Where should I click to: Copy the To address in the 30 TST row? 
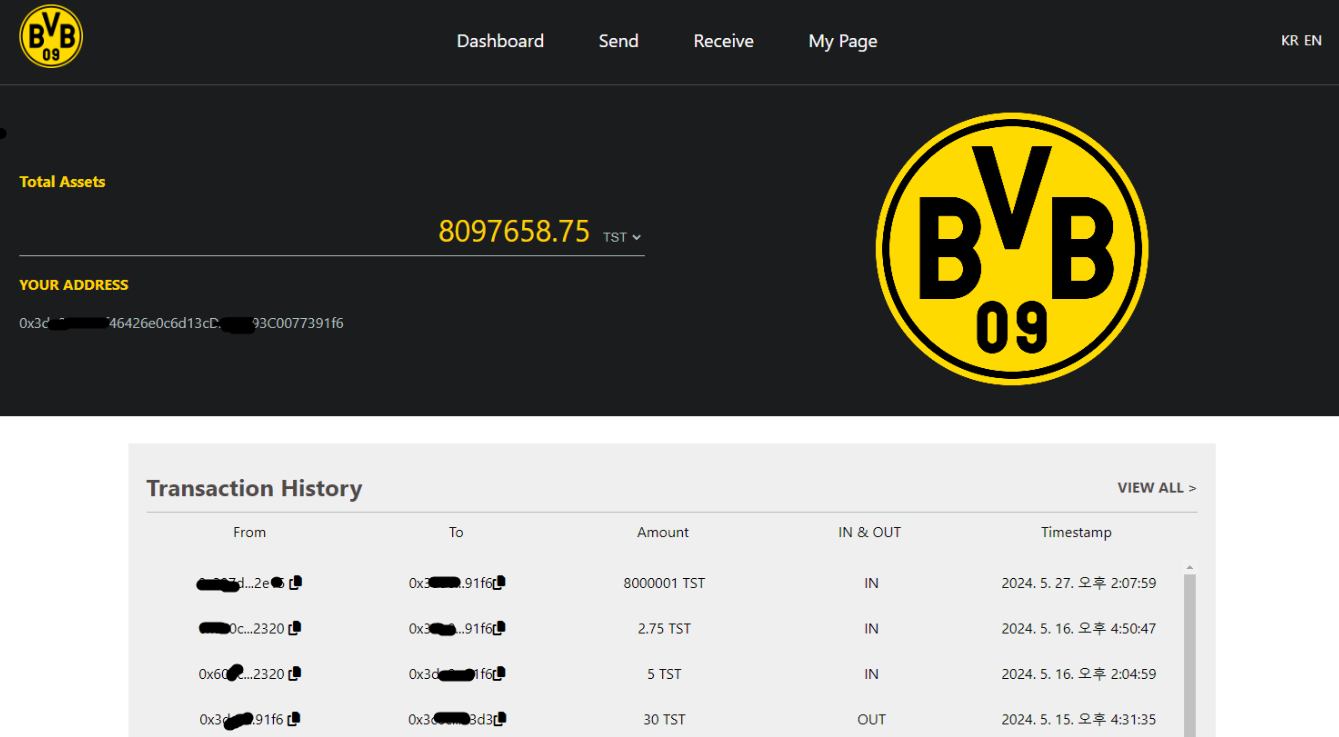pos(500,720)
